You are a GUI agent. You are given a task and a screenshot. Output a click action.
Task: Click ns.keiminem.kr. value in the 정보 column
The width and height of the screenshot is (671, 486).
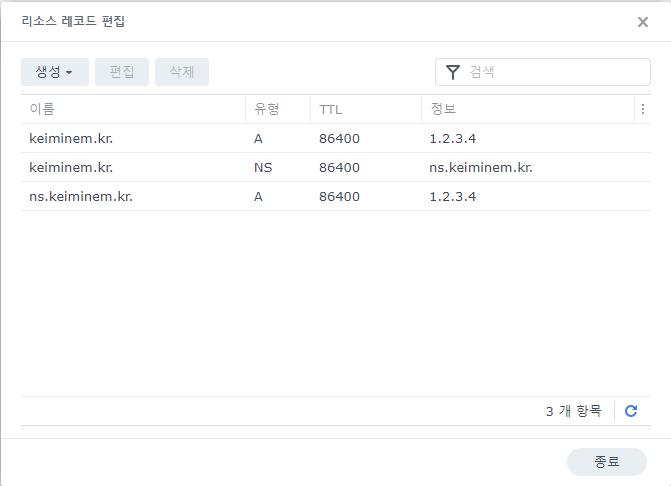pos(481,168)
